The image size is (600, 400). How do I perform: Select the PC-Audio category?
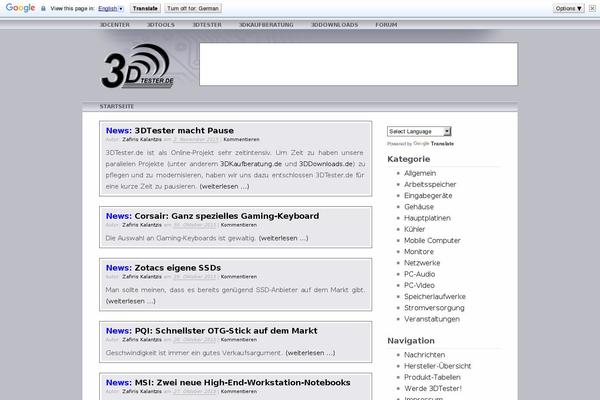tap(419, 274)
